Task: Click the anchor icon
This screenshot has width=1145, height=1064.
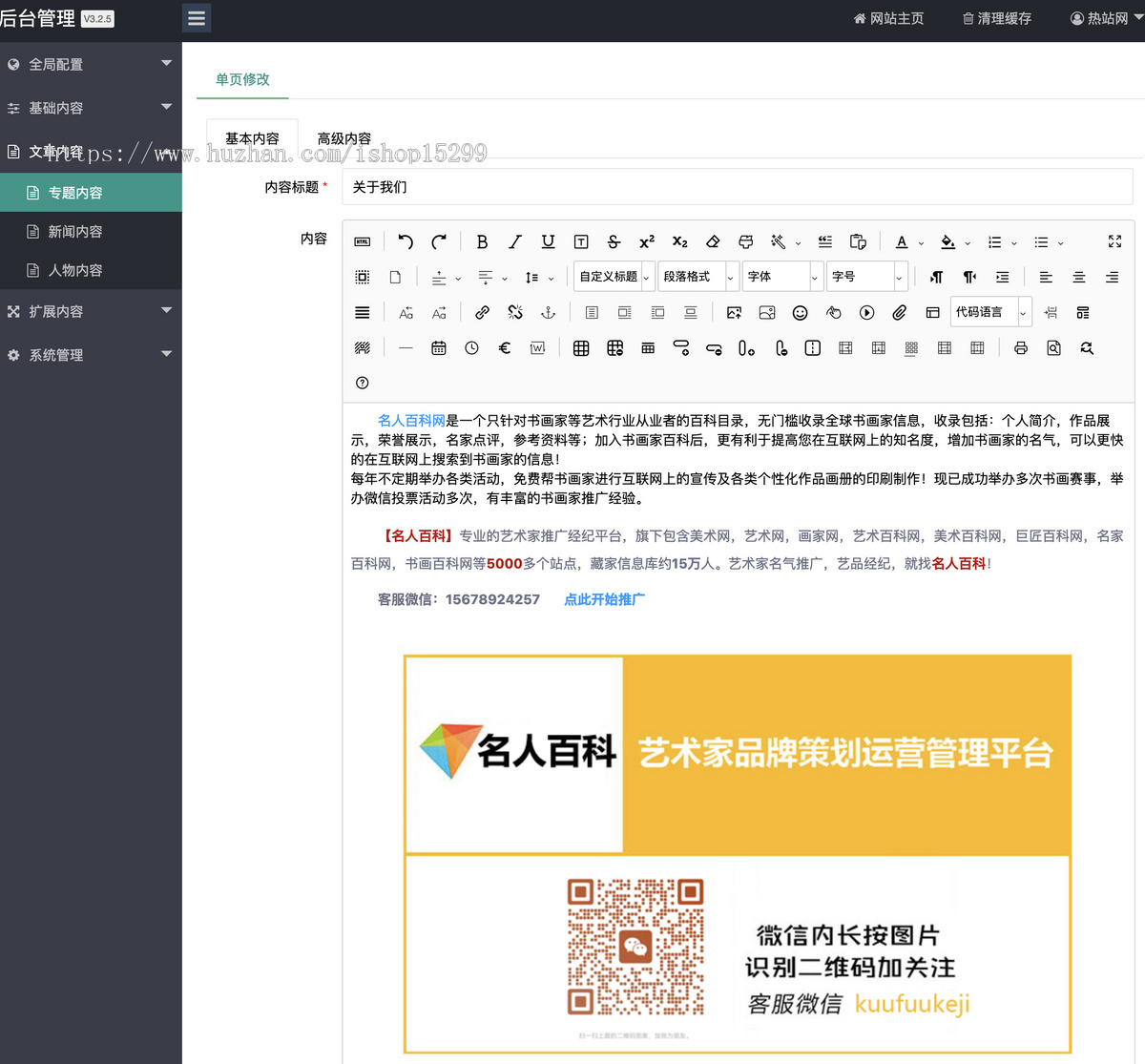Action: [548, 312]
